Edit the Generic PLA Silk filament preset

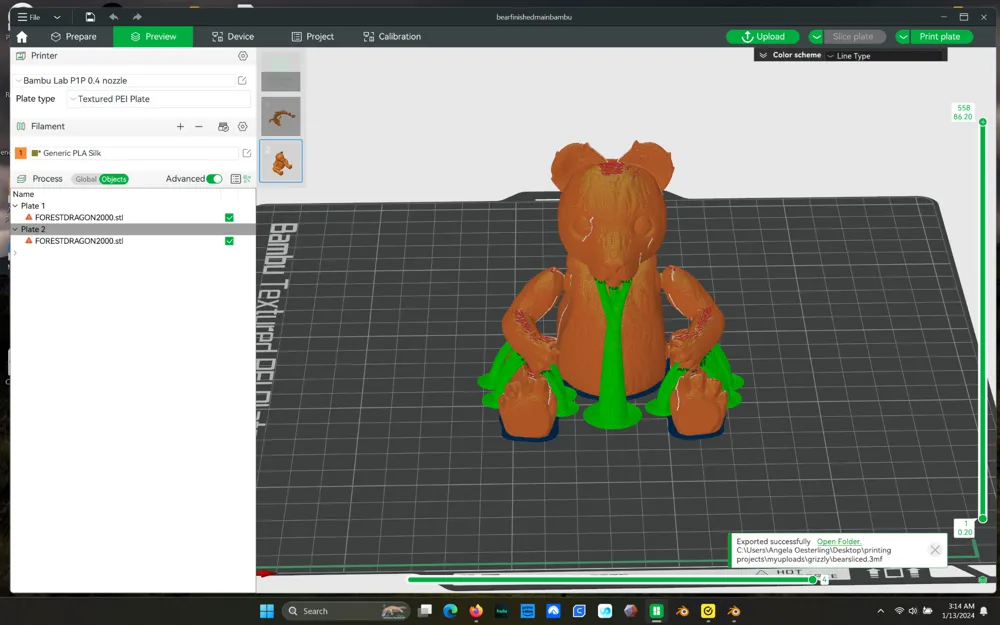(247, 153)
